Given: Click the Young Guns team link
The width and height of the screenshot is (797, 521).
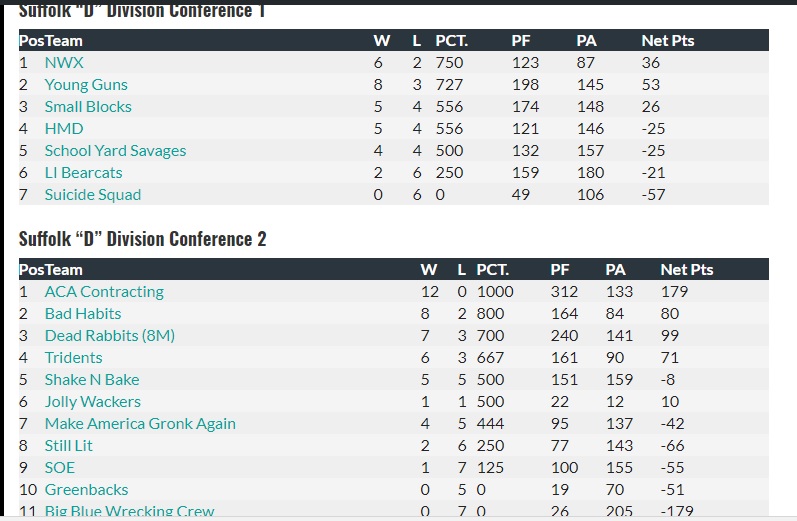Looking at the screenshot, I should (x=86, y=85).
